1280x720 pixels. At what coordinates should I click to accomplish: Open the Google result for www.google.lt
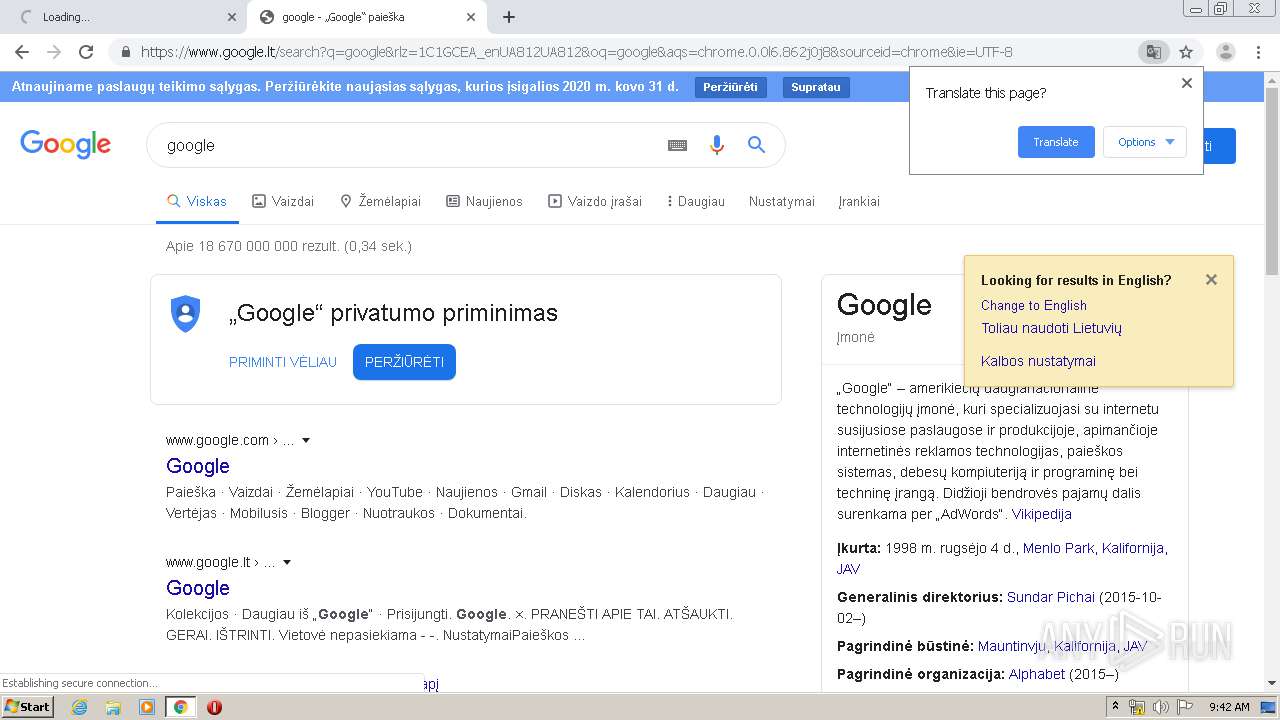click(x=198, y=588)
